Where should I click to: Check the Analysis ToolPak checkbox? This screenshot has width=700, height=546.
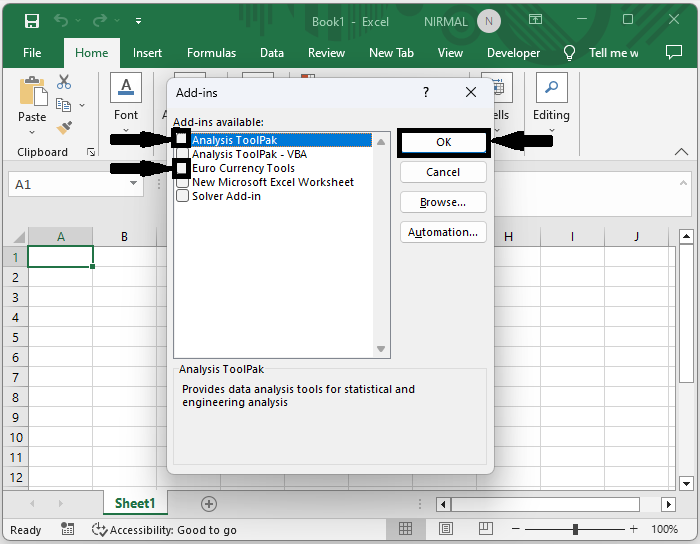tap(181, 139)
